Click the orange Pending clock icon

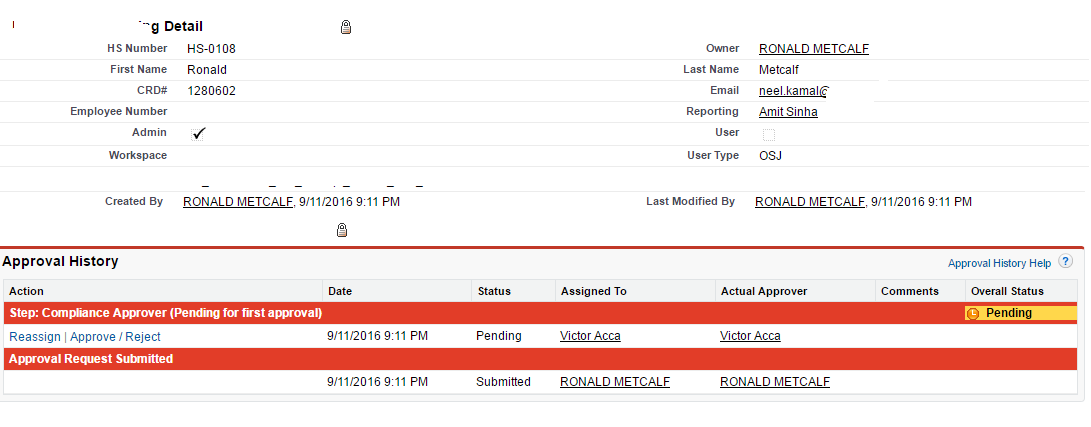tap(973, 313)
